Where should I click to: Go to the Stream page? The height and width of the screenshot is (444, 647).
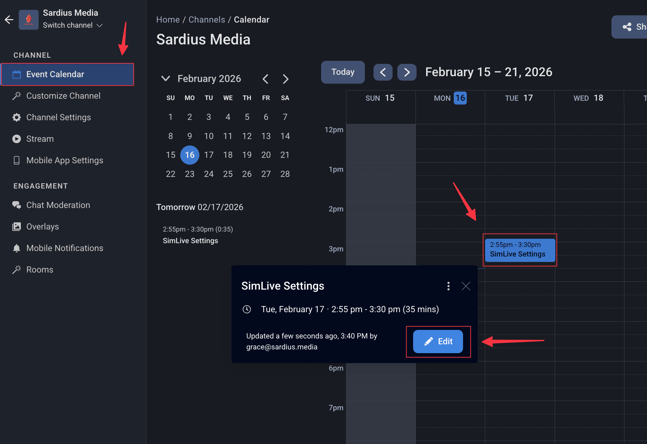pos(40,139)
